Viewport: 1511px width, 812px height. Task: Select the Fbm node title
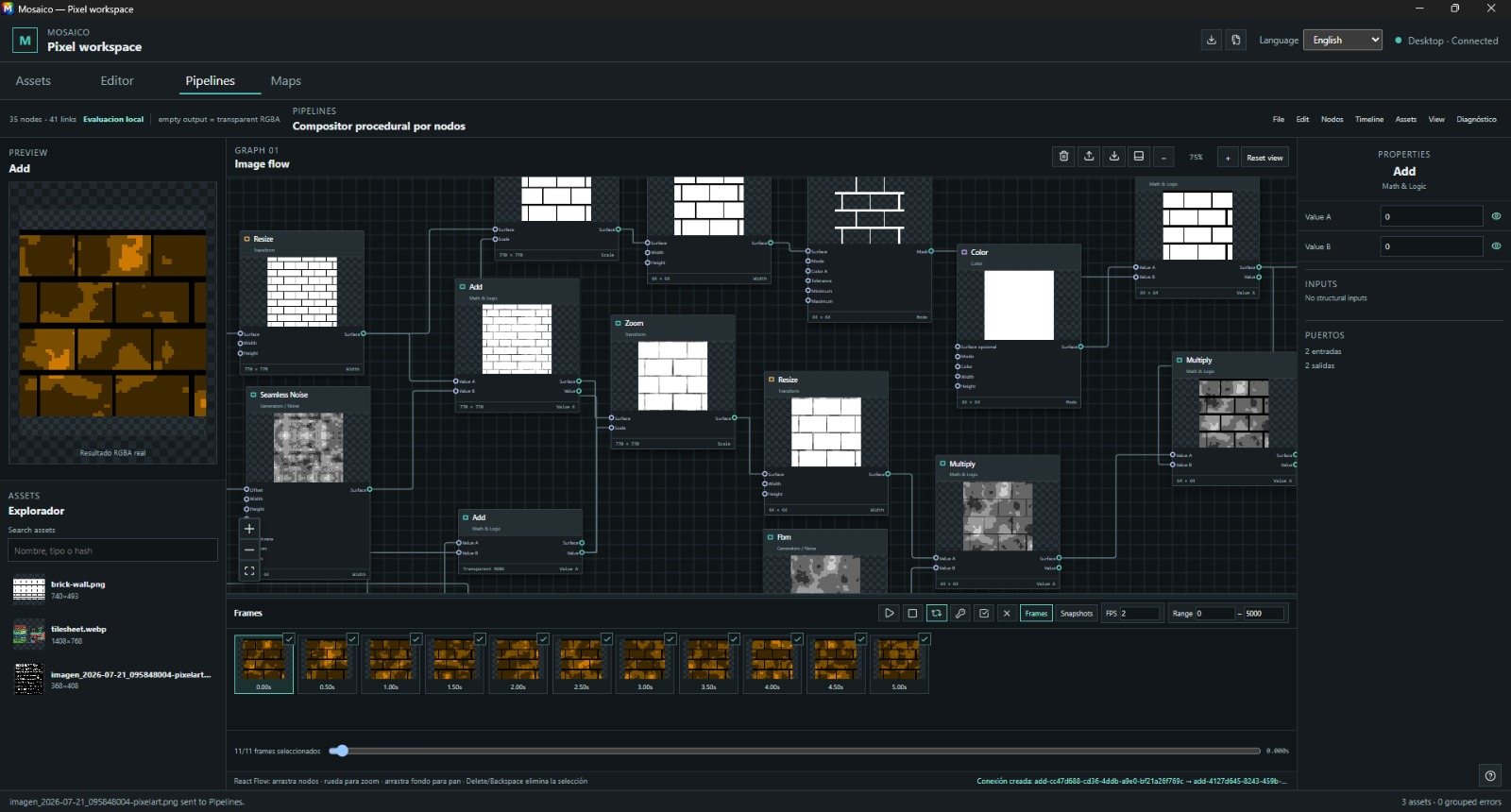tap(784, 537)
